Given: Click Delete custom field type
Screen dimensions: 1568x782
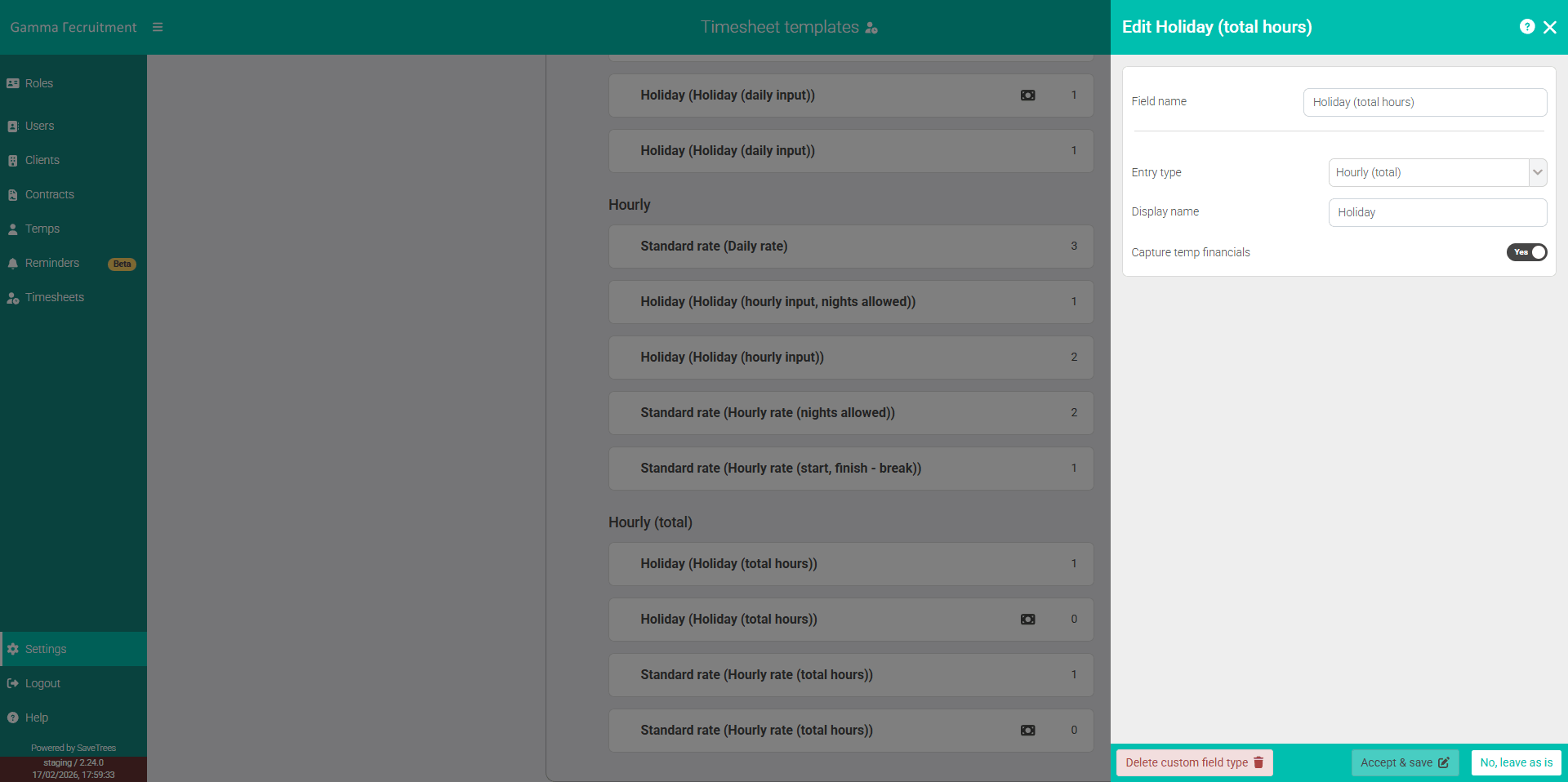Looking at the screenshot, I should pyautogui.click(x=1194, y=762).
